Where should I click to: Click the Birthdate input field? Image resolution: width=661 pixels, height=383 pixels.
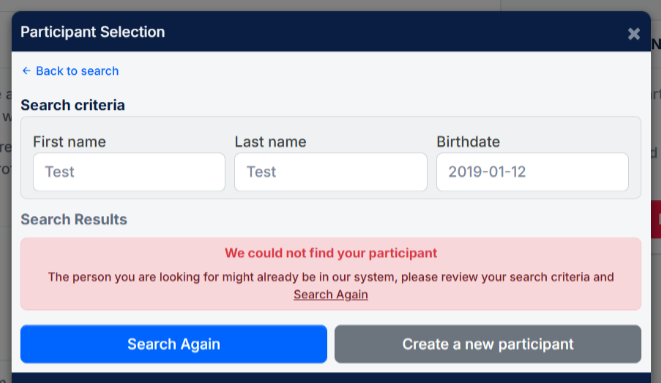pyautogui.click(x=532, y=172)
